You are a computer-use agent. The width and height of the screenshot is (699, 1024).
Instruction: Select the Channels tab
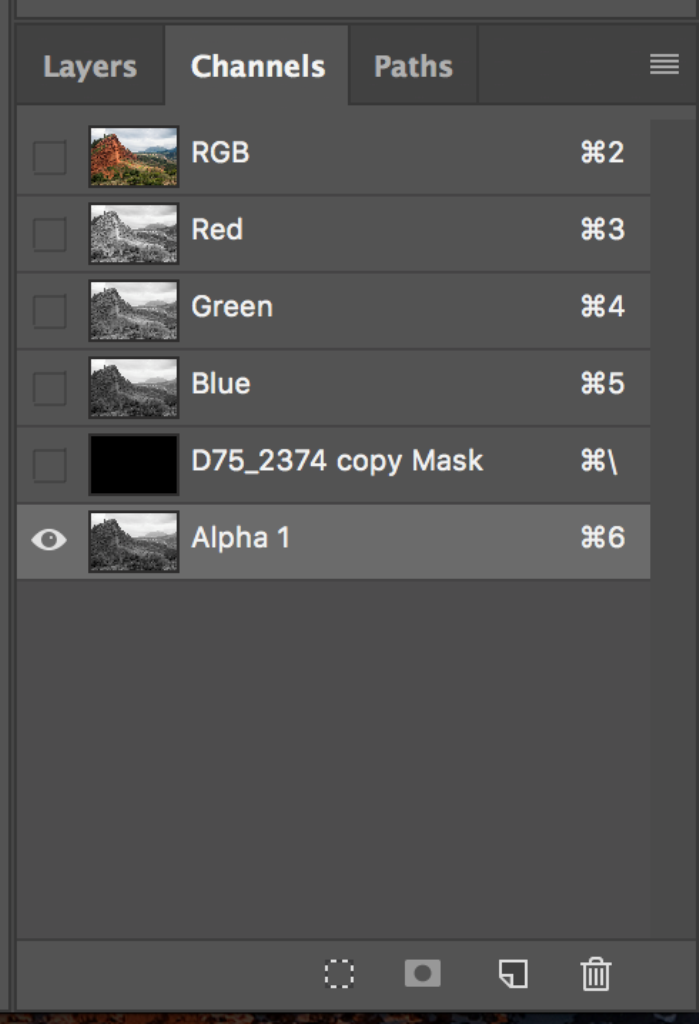point(257,67)
